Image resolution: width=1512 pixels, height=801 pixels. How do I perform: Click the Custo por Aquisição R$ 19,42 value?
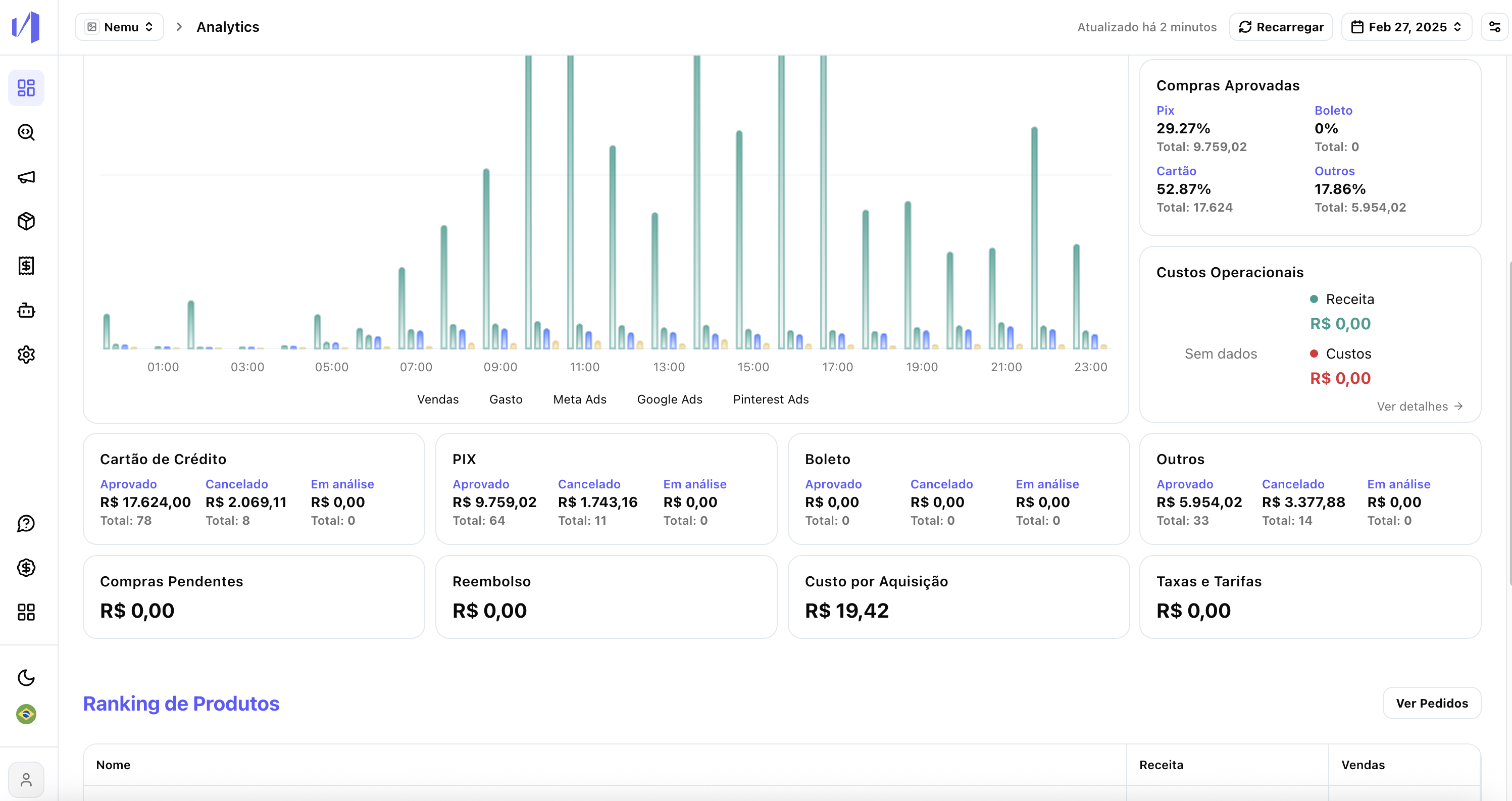(x=847, y=610)
